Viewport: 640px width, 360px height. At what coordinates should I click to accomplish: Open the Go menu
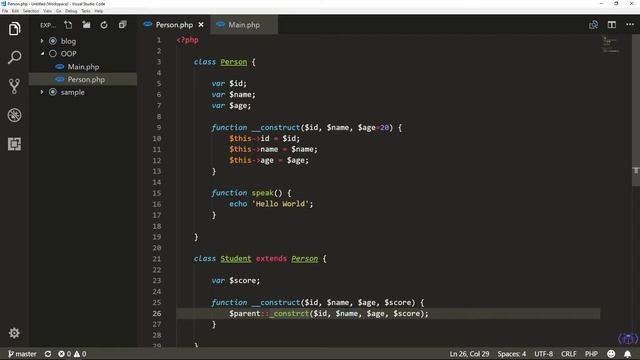[x=59, y=11]
